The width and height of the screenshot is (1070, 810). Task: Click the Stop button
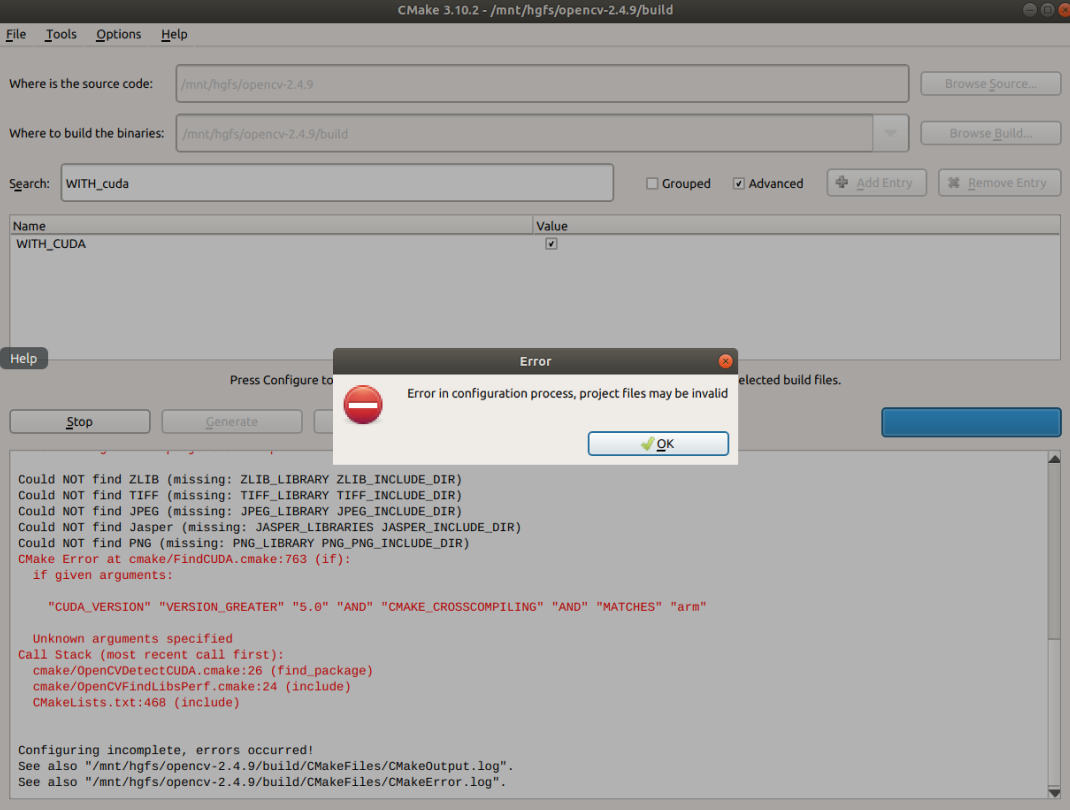pos(80,422)
